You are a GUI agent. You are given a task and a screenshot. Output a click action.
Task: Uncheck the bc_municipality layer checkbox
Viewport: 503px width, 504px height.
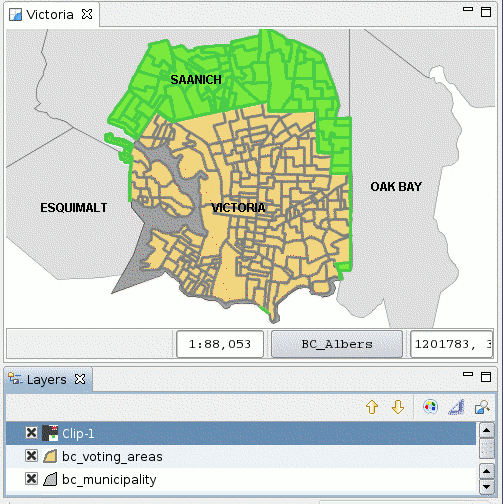click(31, 479)
